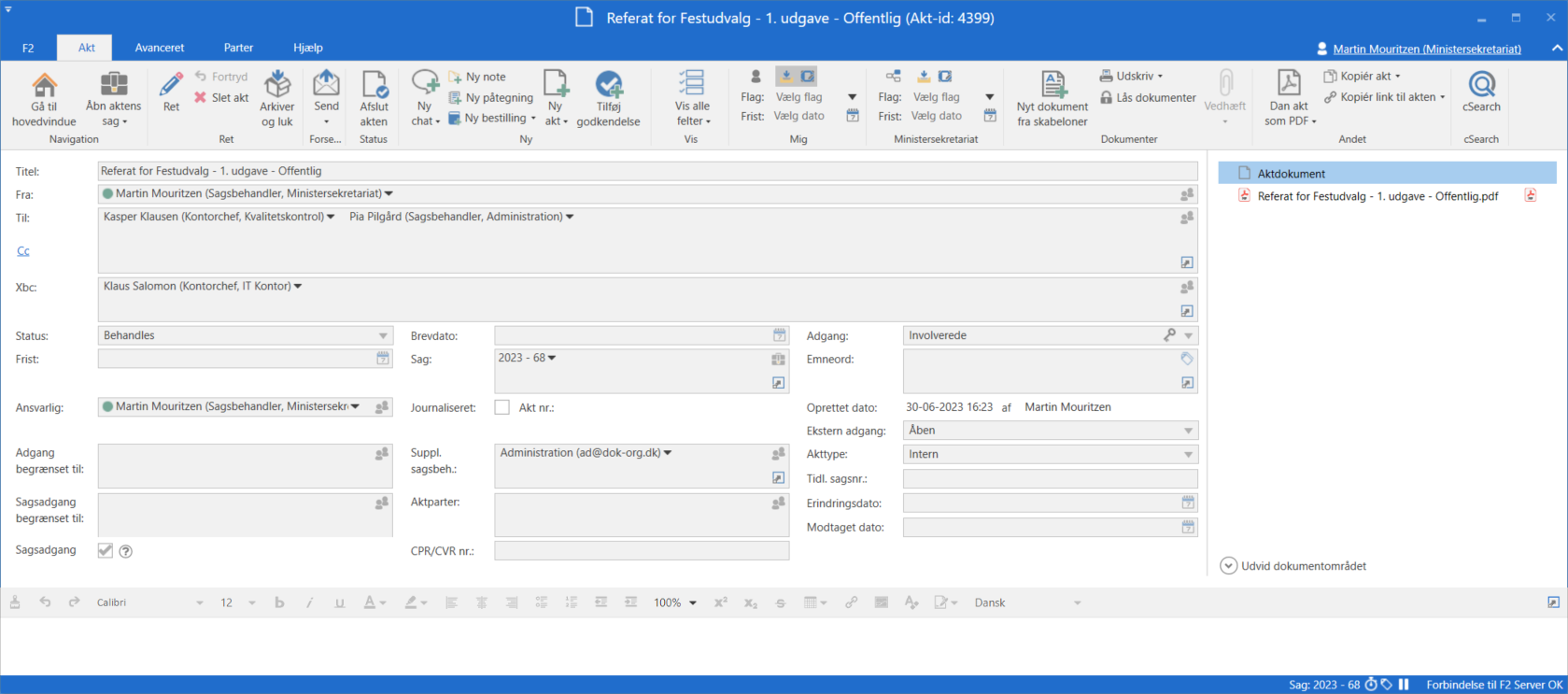
Task: Open the font color picker in editor toolbar
Action: pyautogui.click(x=374, y=602)
